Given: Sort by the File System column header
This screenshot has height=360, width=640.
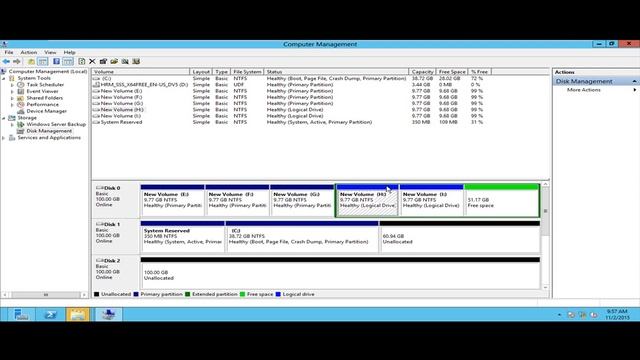Looking at the screenshot, I should click(247, 71).
